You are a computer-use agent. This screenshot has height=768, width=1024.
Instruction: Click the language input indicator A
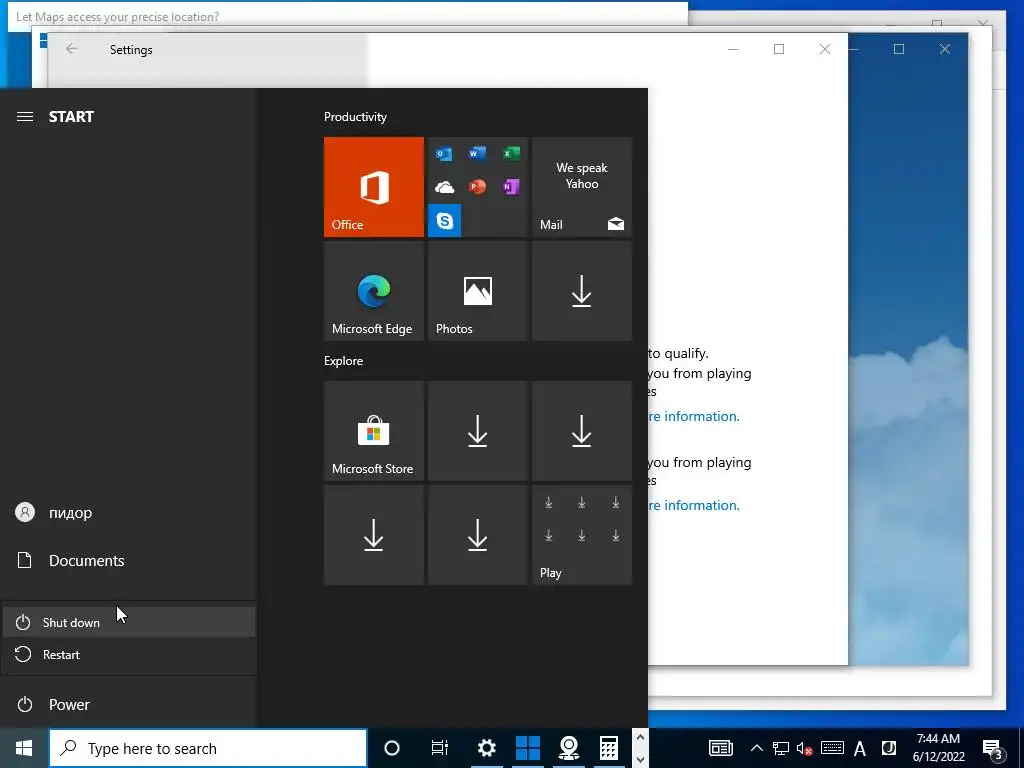pyautogui.click(x=860, y=748)
